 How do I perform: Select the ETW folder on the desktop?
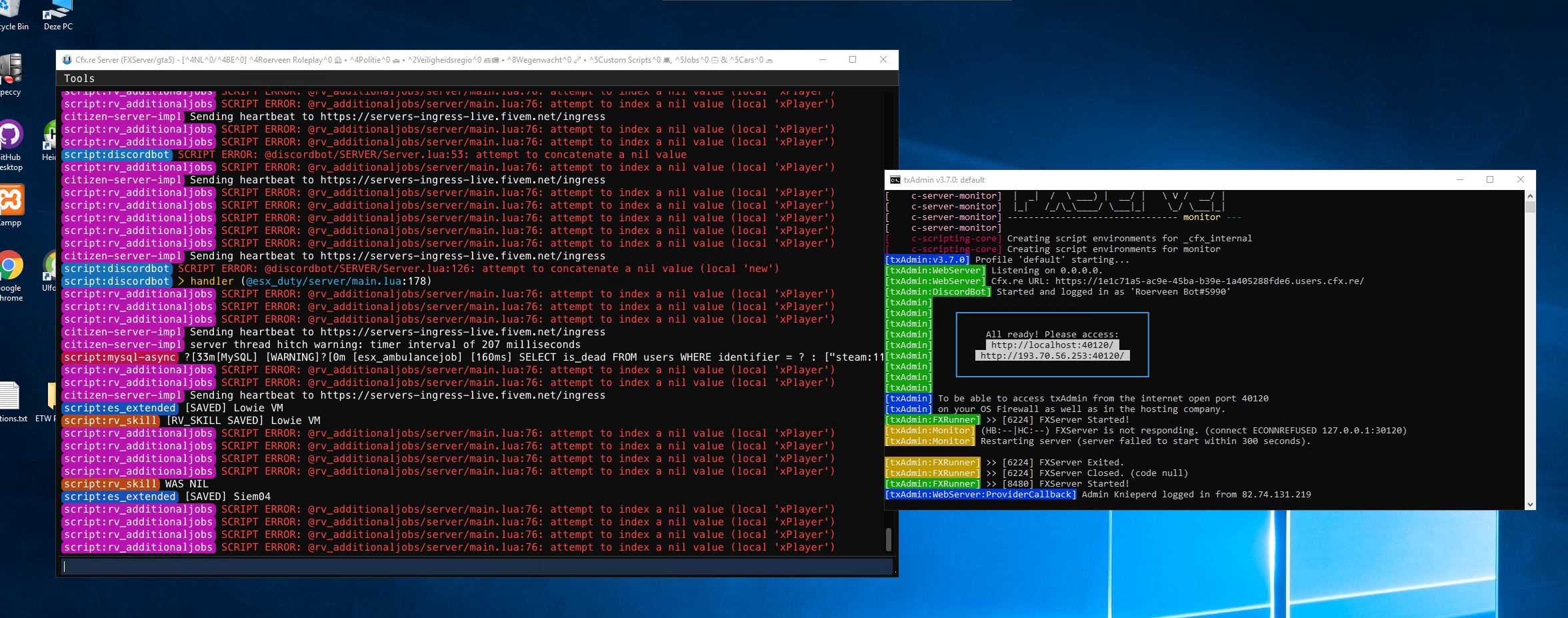(x=51, y=396)
